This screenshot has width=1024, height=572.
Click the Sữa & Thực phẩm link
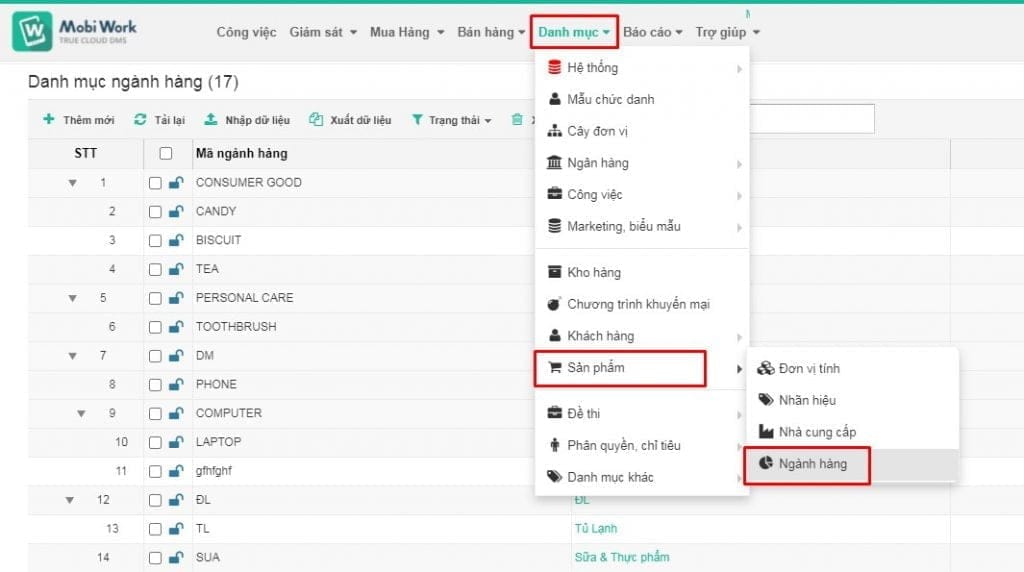click(x=621, y=557)
